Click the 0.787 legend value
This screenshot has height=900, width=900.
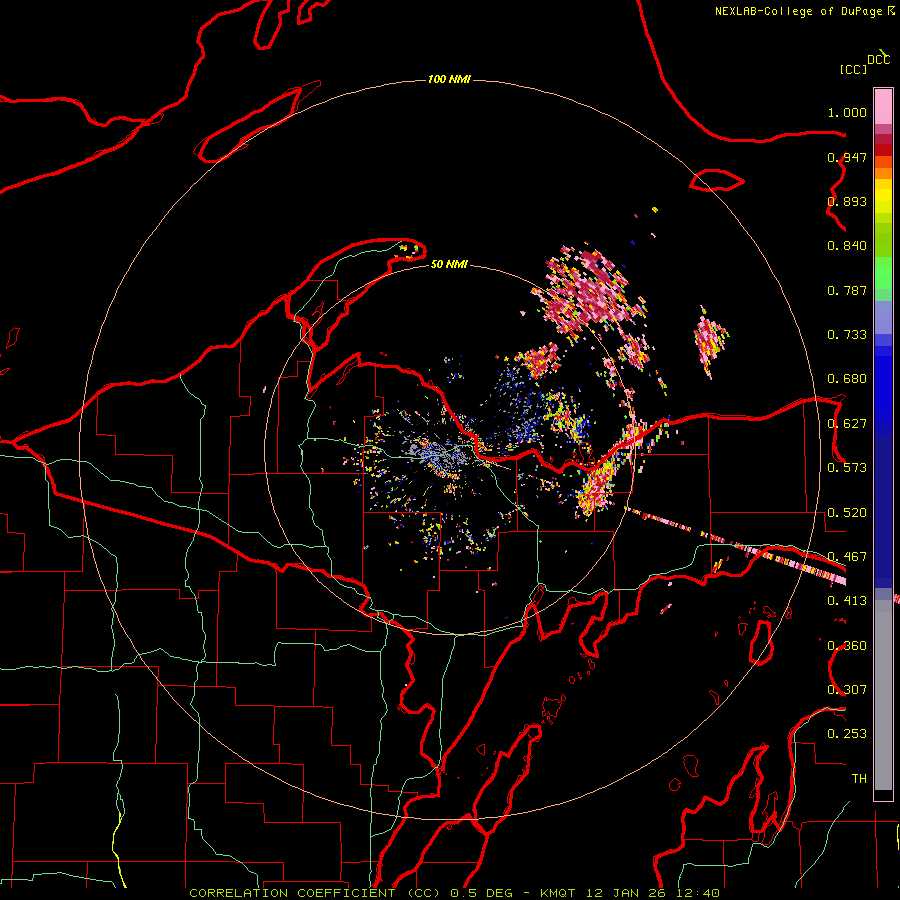tap(847, 290)
